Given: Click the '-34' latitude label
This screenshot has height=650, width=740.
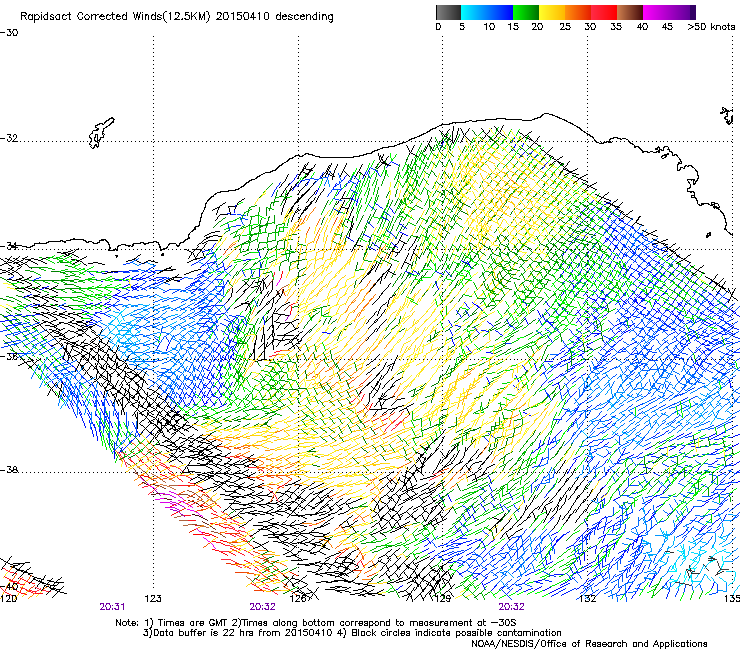Looking at the screenshot, I should pyautogui.click(x=9, y=246).
